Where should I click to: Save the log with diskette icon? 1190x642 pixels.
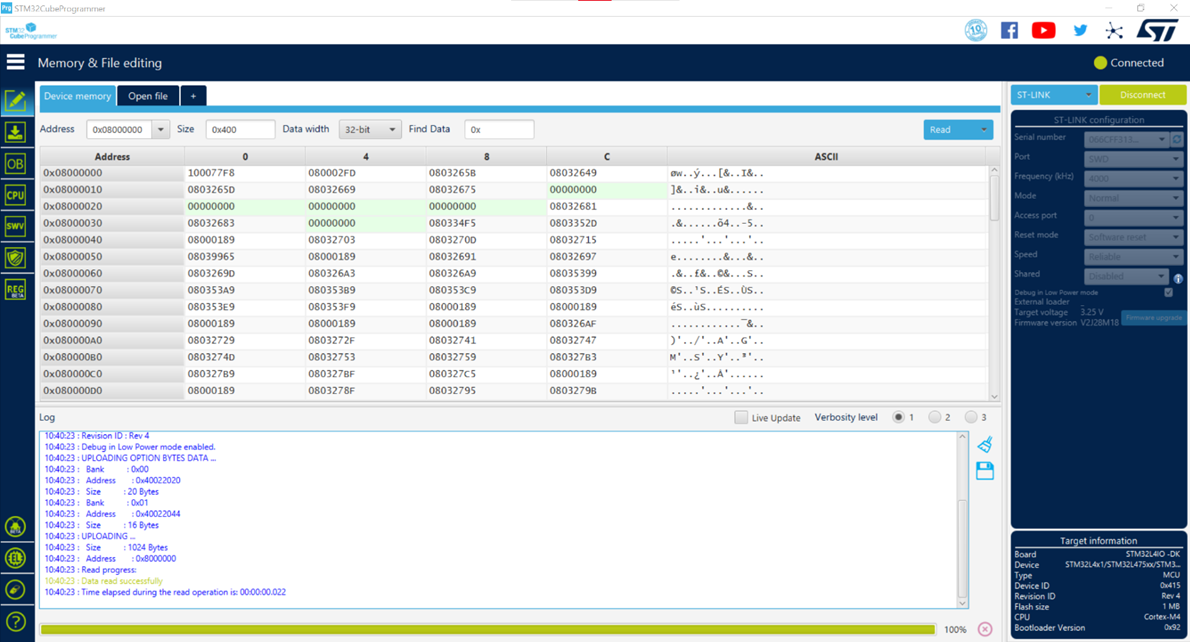985,471
